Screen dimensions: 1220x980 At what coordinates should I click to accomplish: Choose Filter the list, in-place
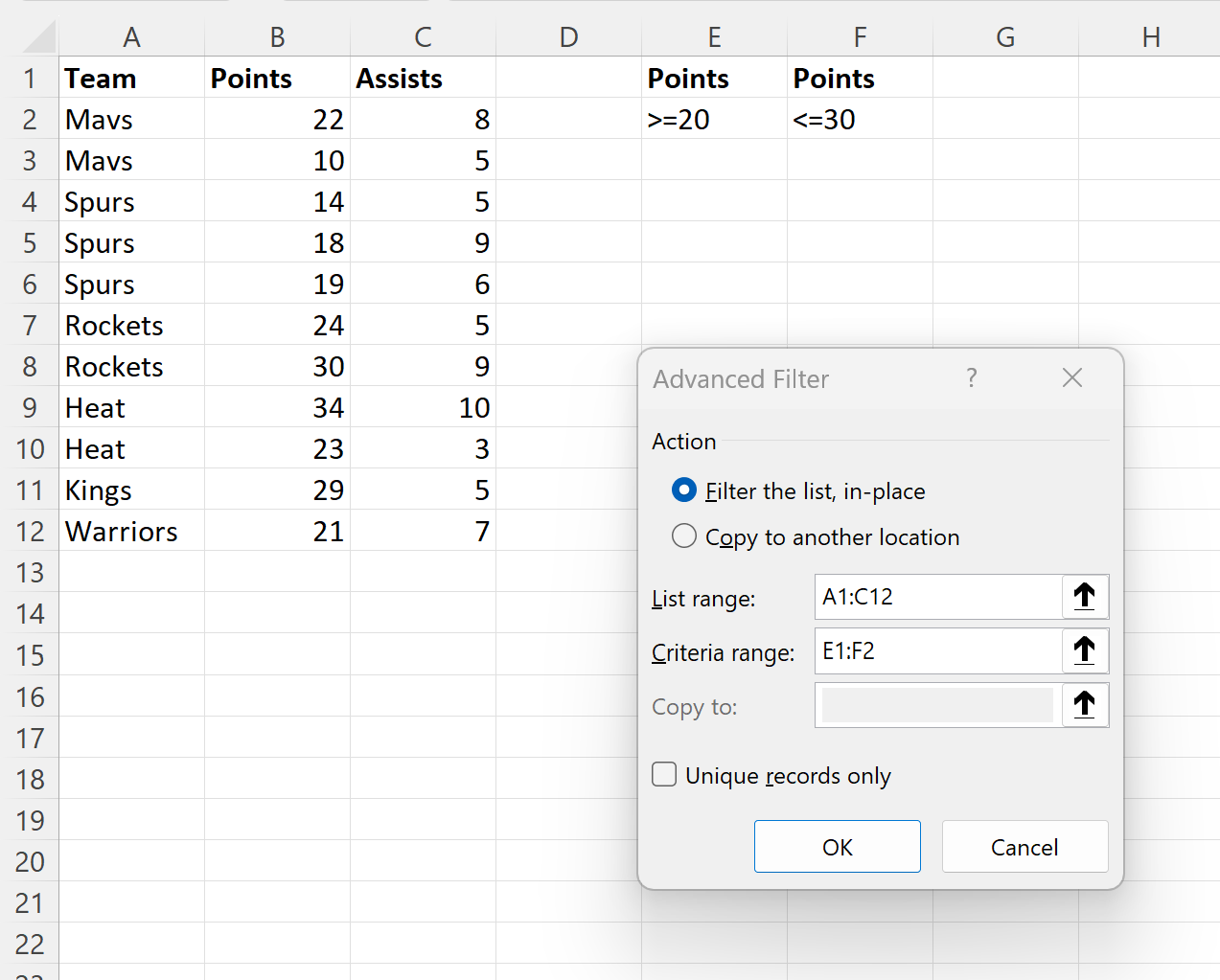[x=683, y=490]
